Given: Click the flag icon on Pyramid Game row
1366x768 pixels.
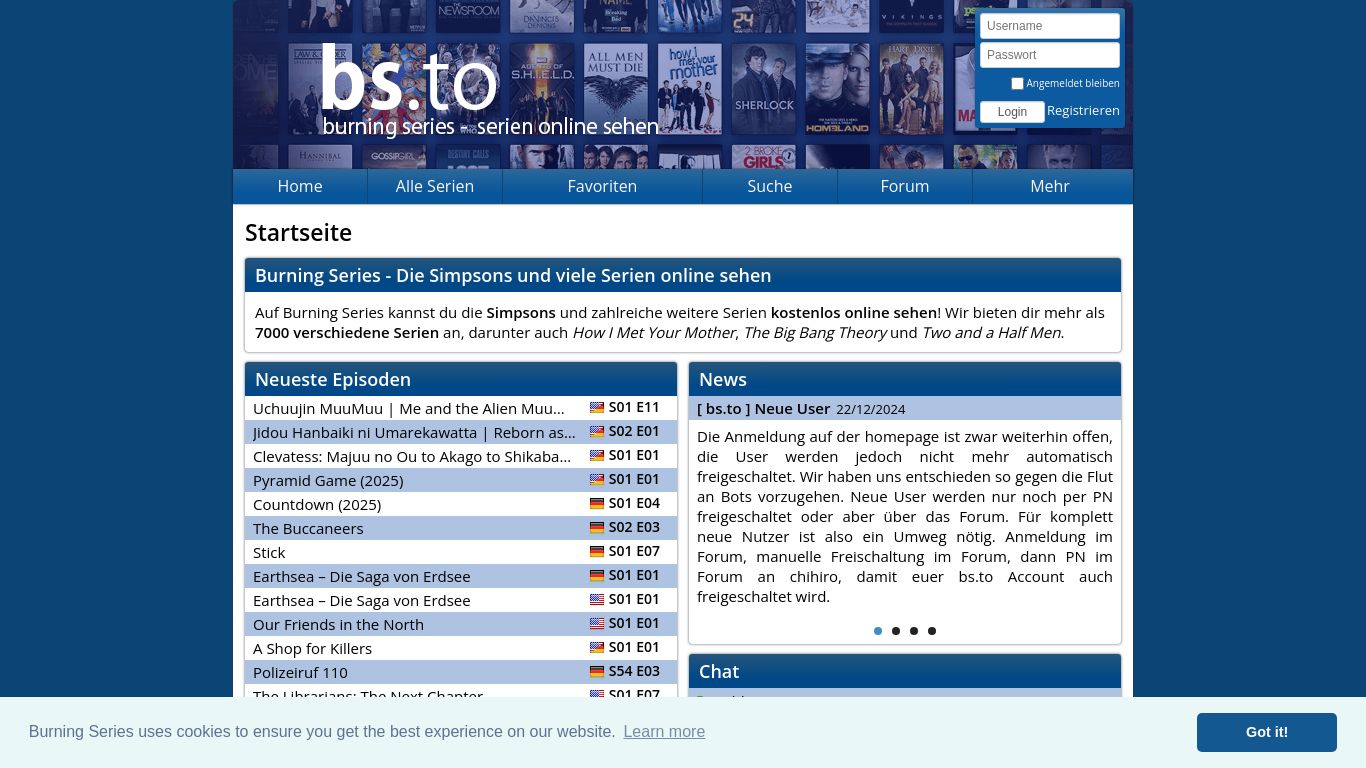Looking at the screenshot, I should [597, 480].
